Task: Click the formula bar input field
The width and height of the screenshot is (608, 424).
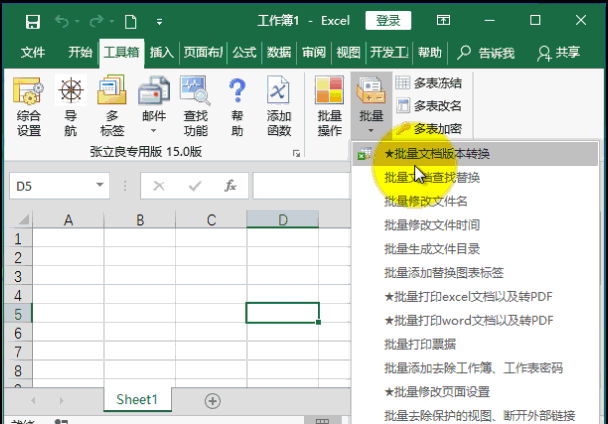Action: coord(300,186)
